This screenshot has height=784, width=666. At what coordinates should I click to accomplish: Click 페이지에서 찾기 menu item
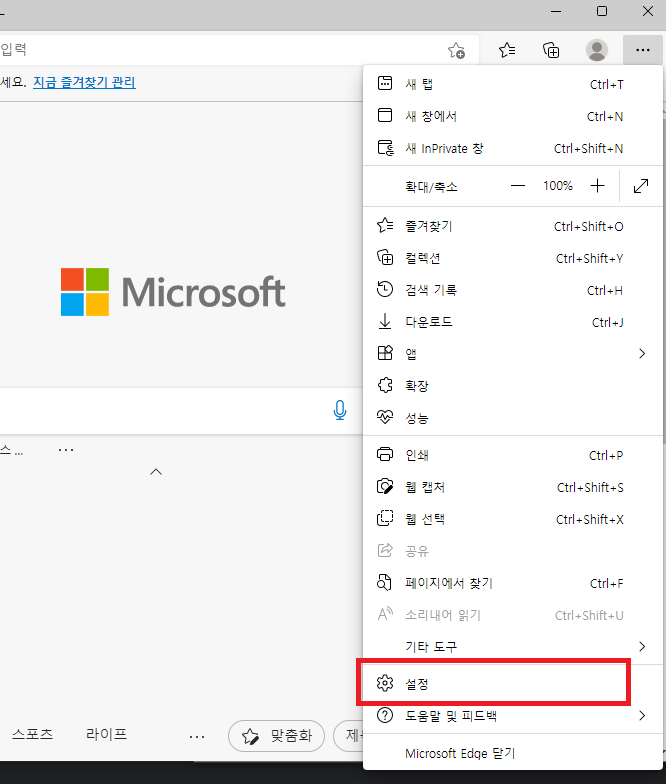512,583
